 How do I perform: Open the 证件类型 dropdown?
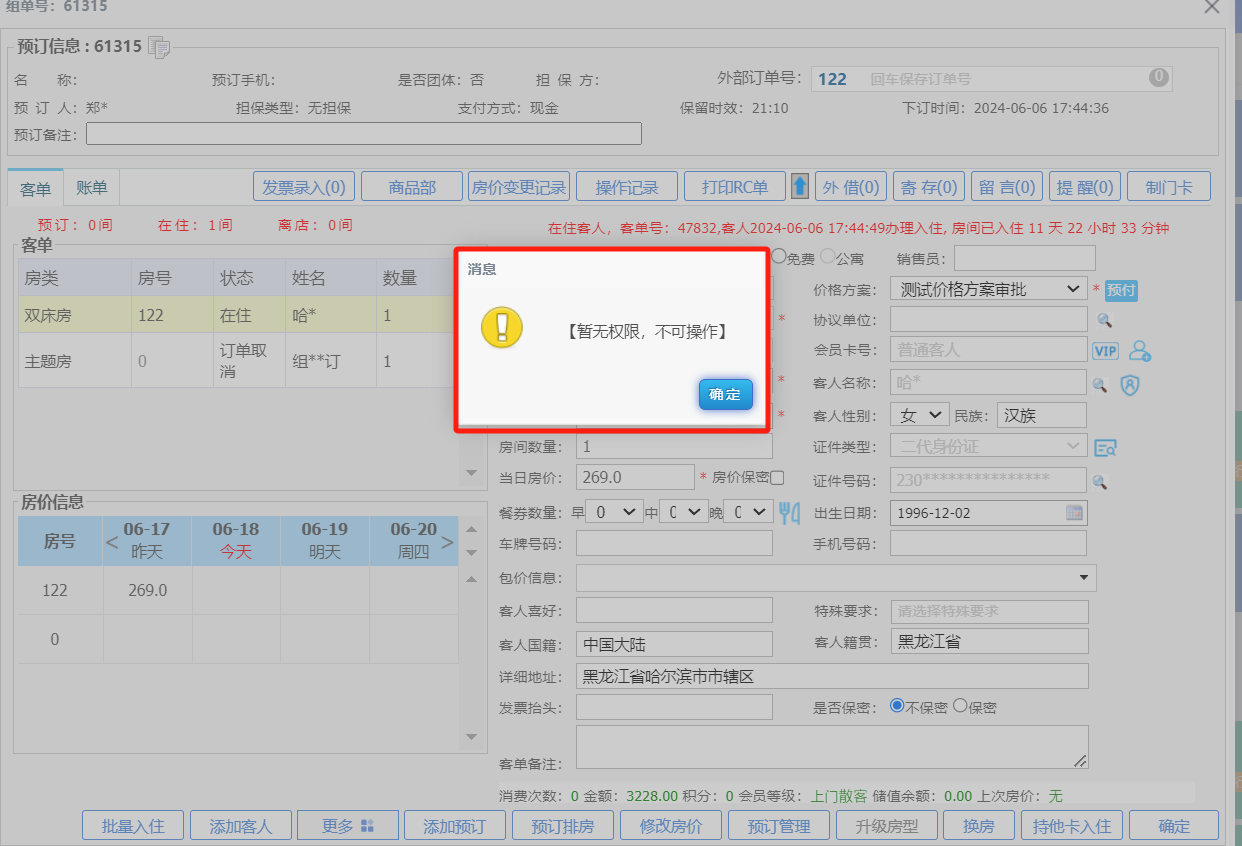tap(988, 446)
